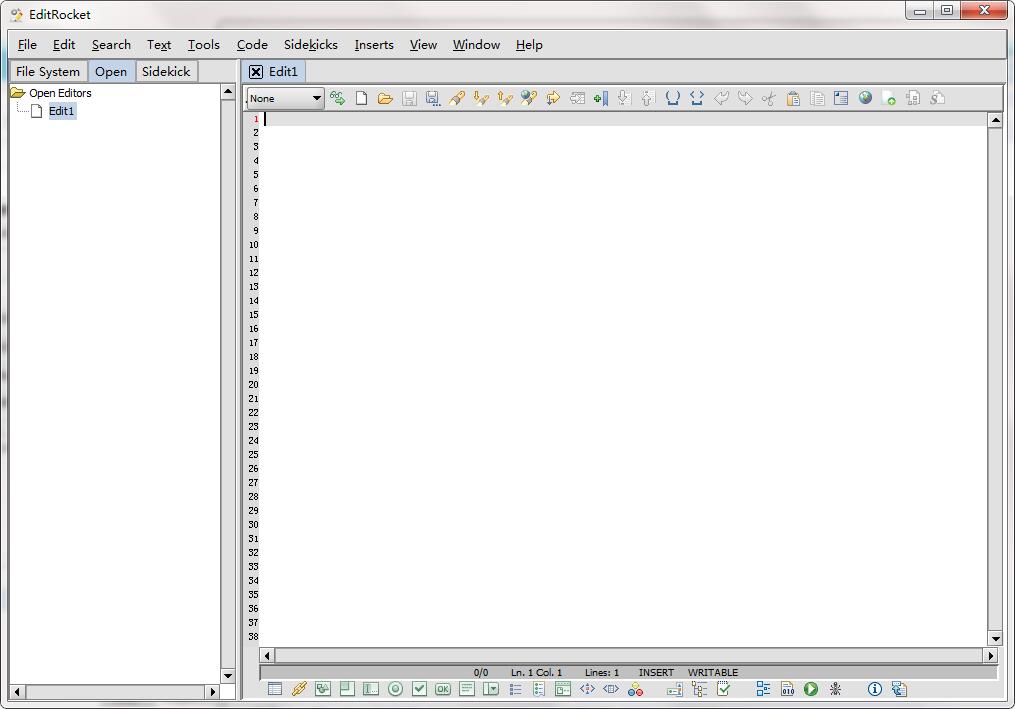1015x709 pixels.
Task: Click the open folder toolbar icon
Action: 385,98
